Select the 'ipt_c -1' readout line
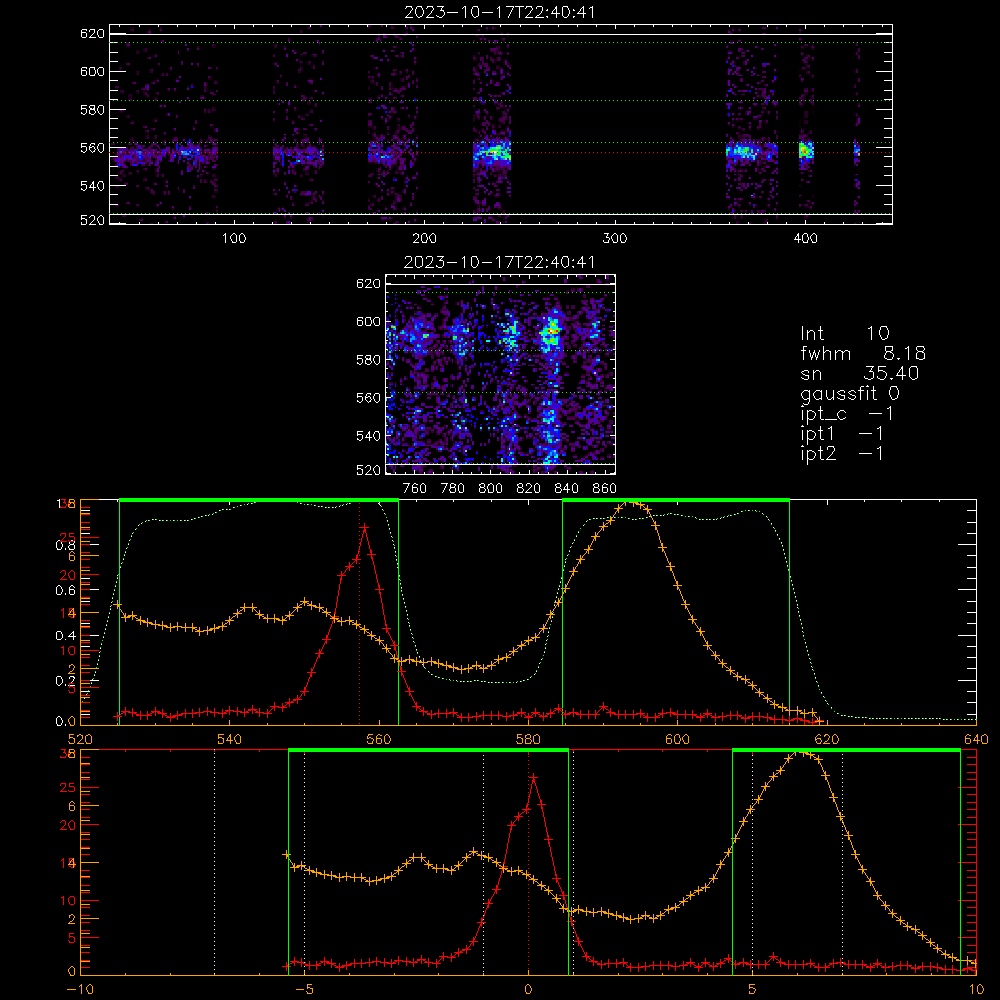 847,414
